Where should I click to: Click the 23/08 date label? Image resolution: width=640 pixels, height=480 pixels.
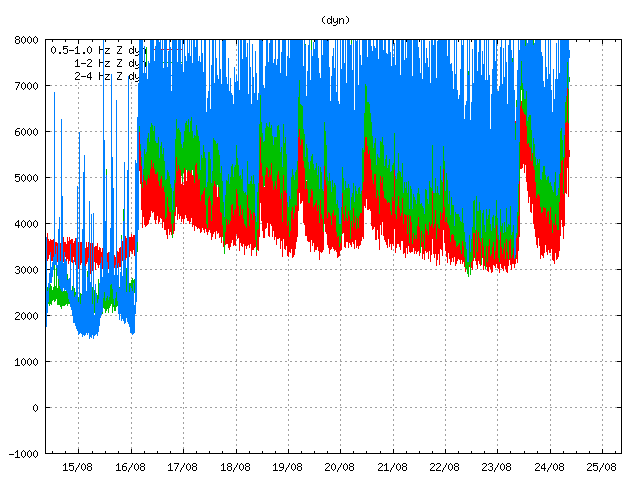(496, 466)
